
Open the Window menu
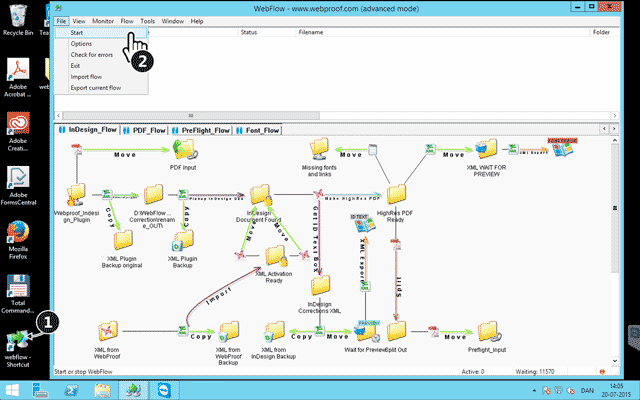click(173, 21)
